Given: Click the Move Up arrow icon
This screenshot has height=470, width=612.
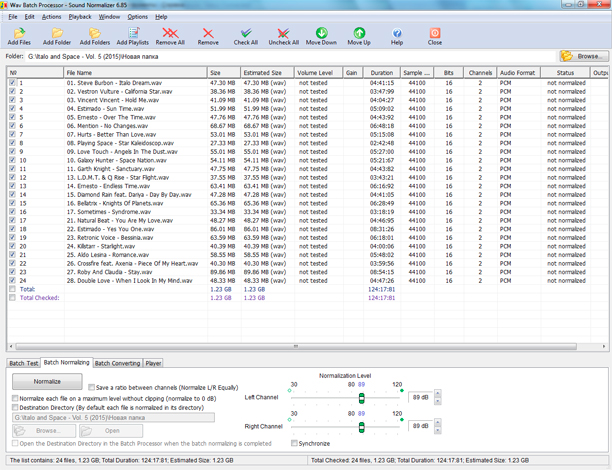Looking at the screenshot, I should click(358, 32).
